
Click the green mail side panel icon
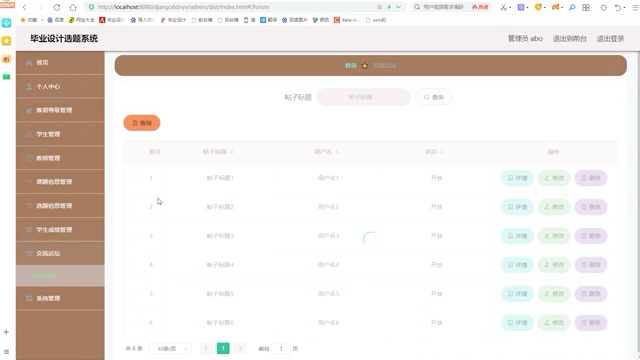click(7, 77)
